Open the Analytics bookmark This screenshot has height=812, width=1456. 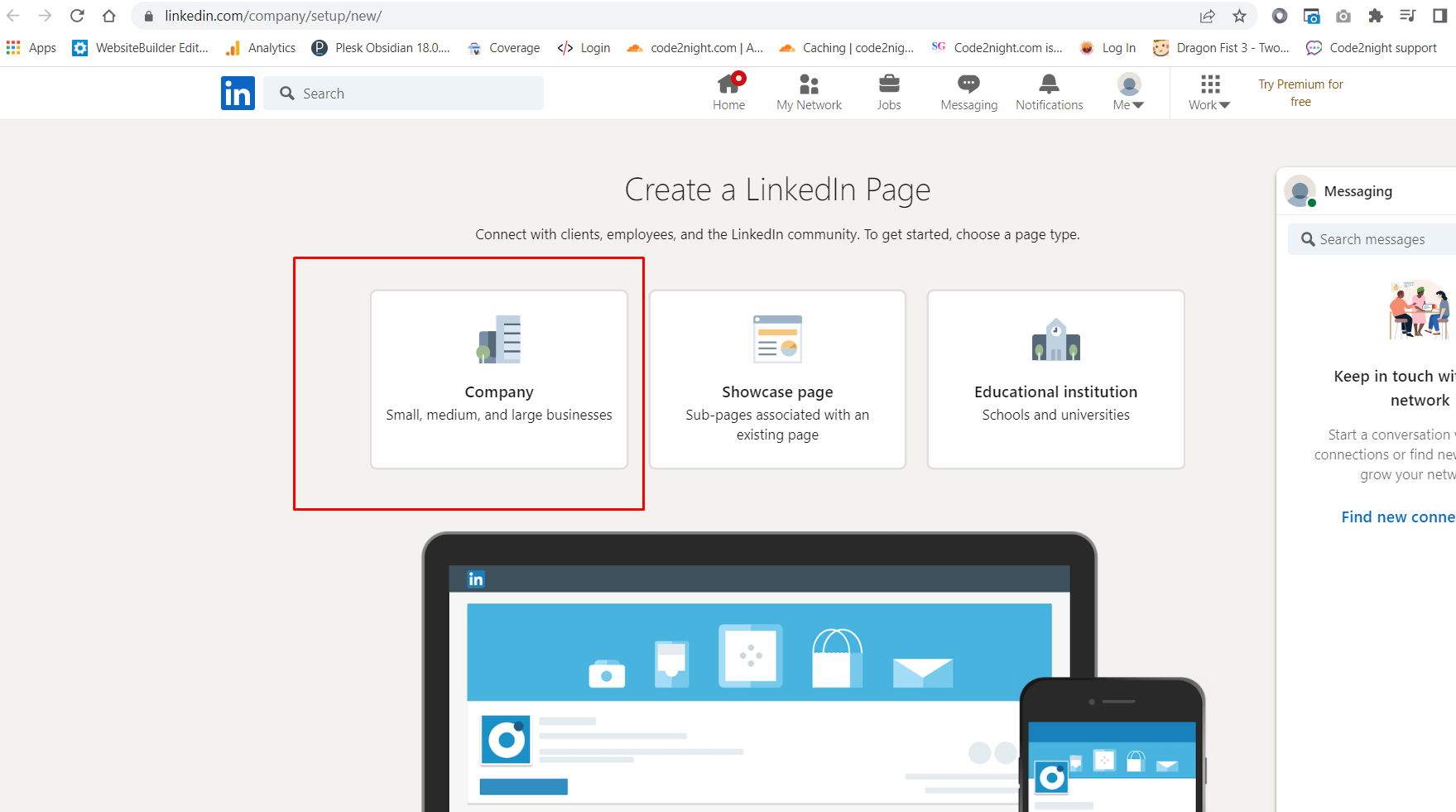pyautogui.click(x=260, y=48)
